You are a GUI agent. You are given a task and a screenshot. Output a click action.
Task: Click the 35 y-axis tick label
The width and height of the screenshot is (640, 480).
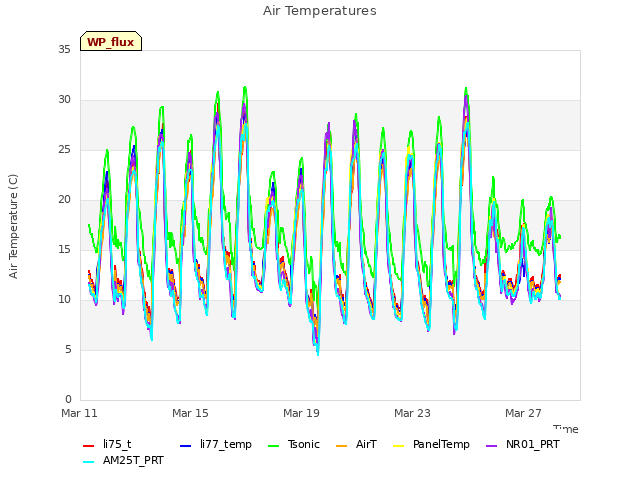pyautogui.click(x=64, y=50)
